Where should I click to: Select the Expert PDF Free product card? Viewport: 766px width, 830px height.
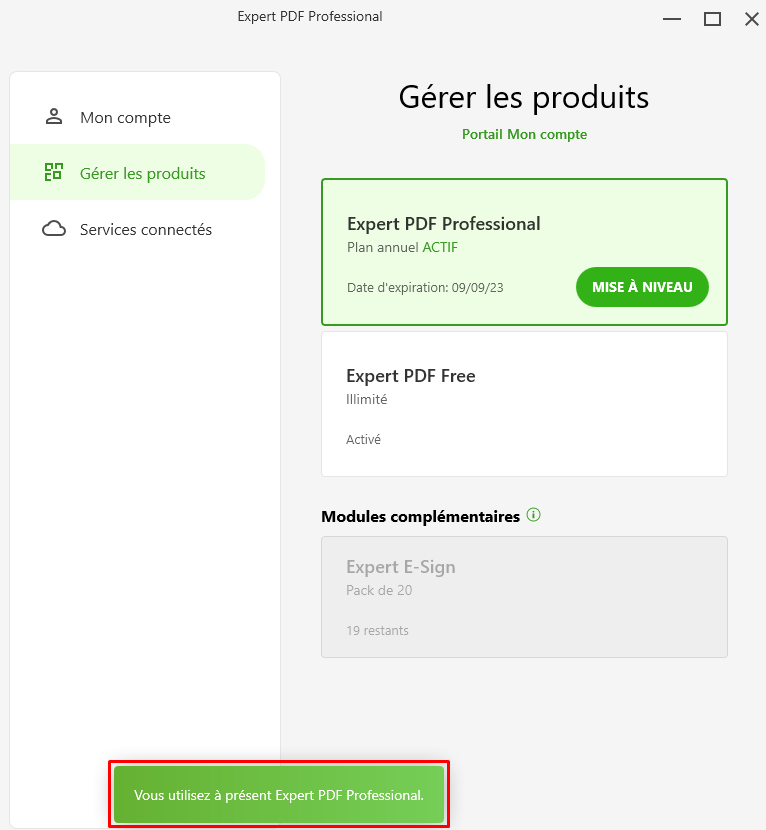[x=524, y=404]
